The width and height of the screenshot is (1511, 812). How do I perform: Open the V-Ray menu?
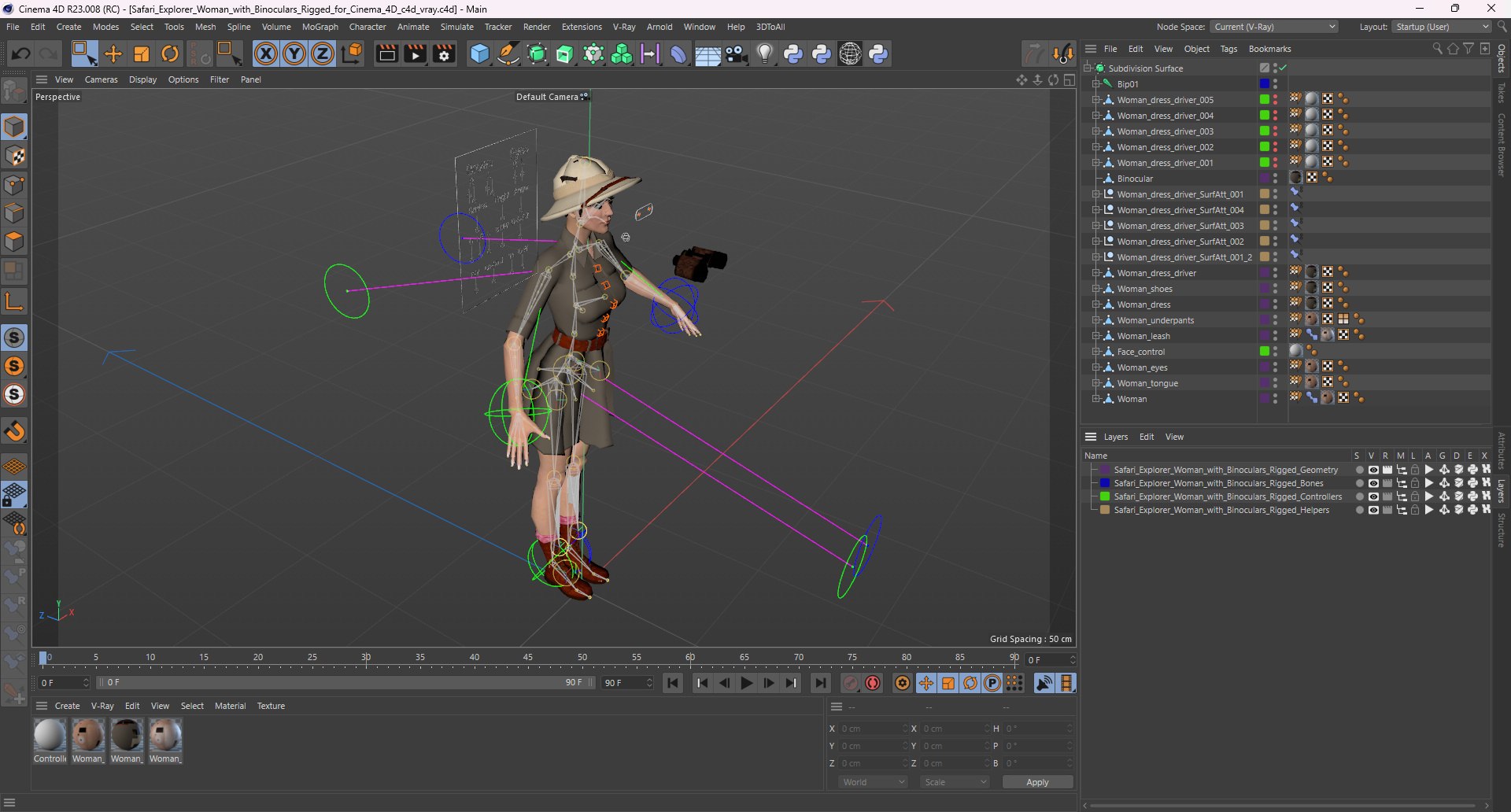(x=624, y=27)
